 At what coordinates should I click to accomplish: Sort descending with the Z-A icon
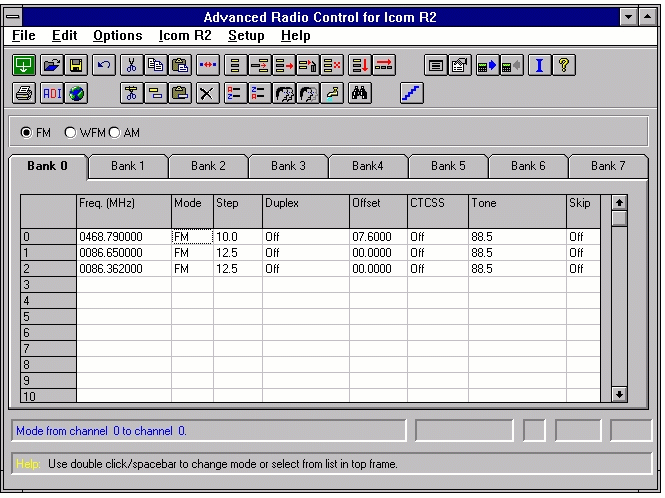(259, 93)
